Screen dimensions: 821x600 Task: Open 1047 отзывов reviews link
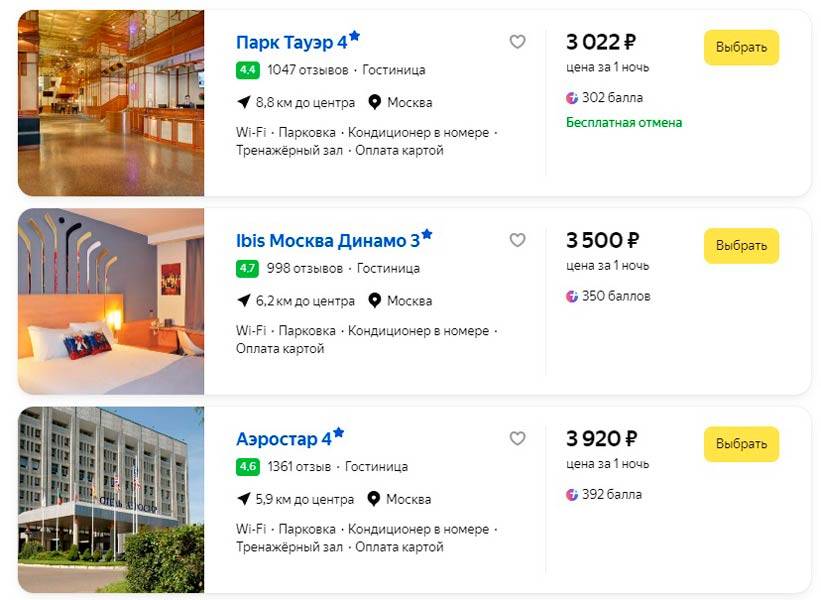click(308, 70)
